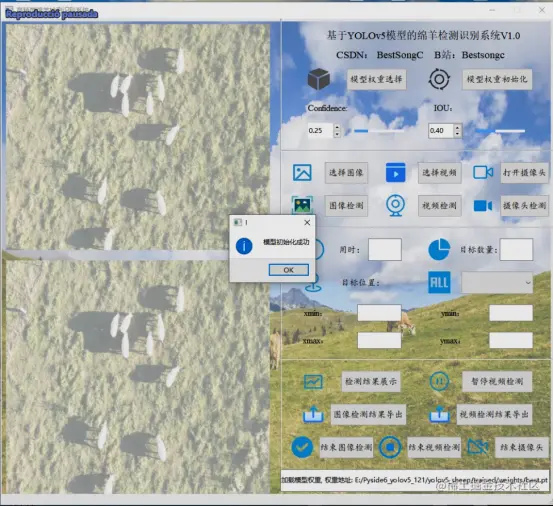Click the landscape icon beside 图像检测
554x506 pixels.
click(x=302, y=205)
